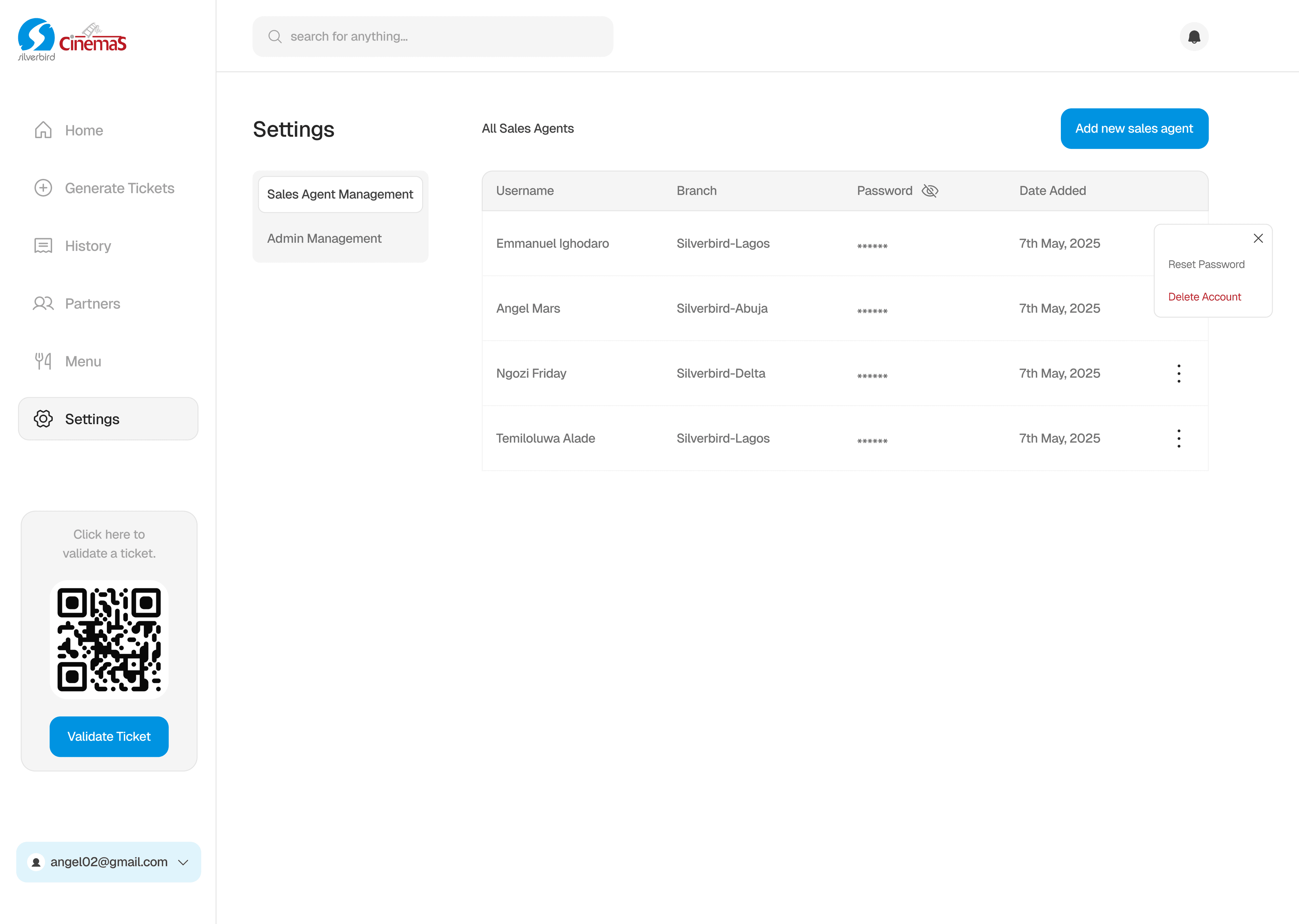Close the account actions popup
The image size is (1299, 924).
tap(1258, 239)
